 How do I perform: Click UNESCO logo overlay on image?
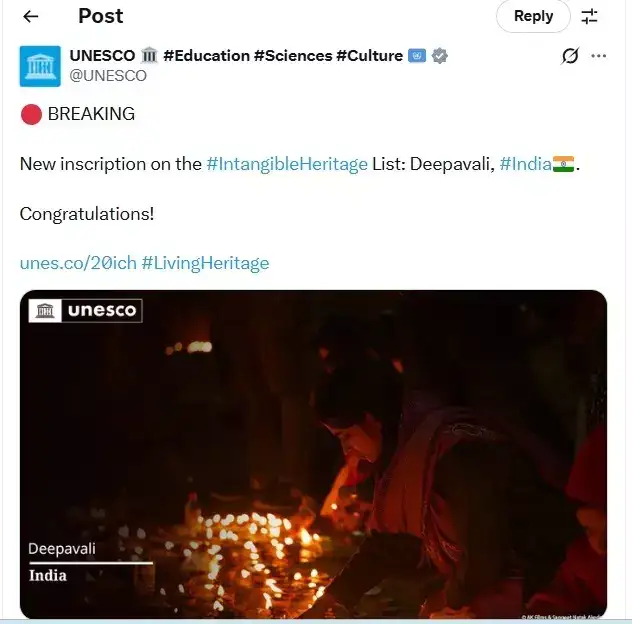(x=86, y=311)
